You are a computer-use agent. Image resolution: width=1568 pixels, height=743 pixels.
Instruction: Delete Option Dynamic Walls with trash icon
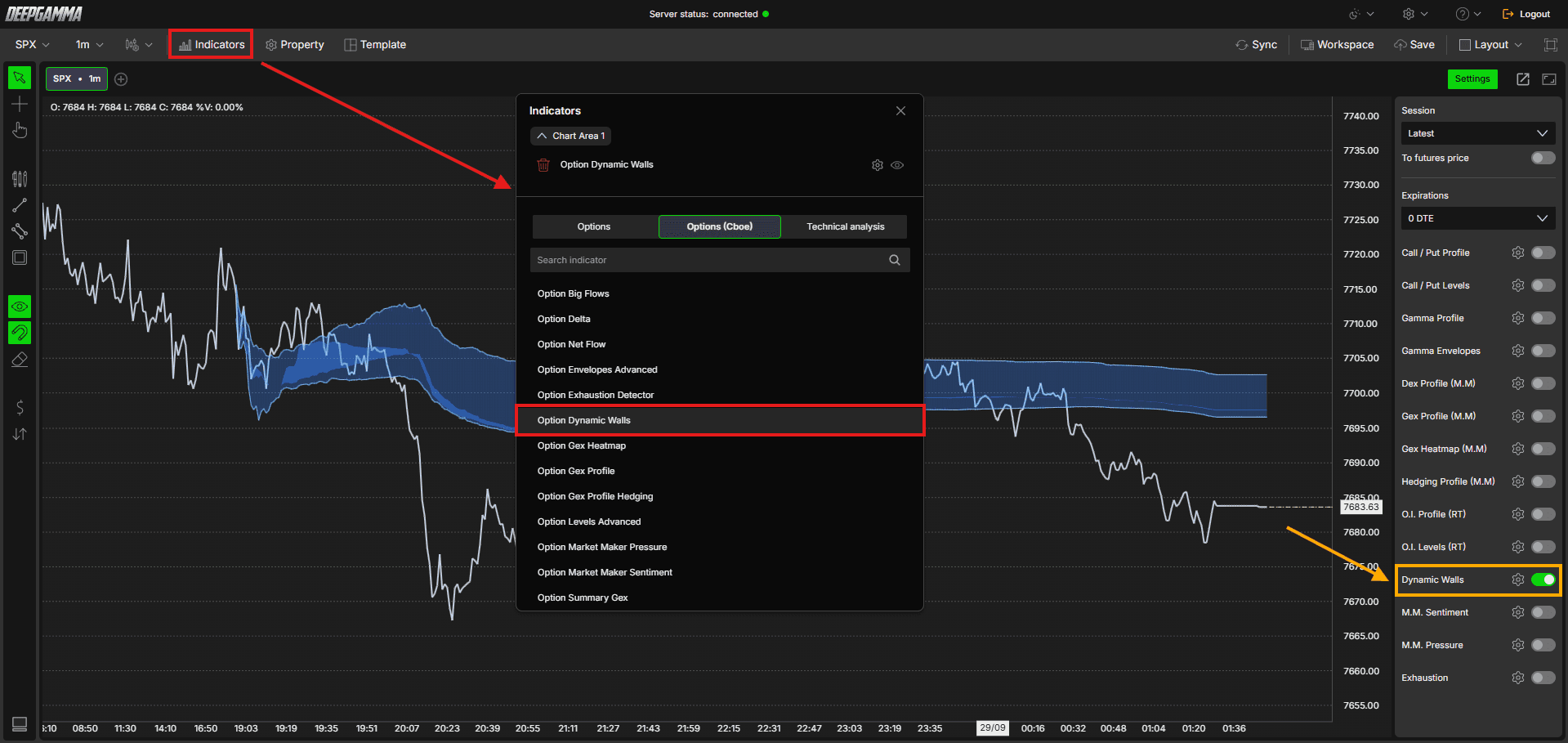pyautogui.click(x=543, y=165)
